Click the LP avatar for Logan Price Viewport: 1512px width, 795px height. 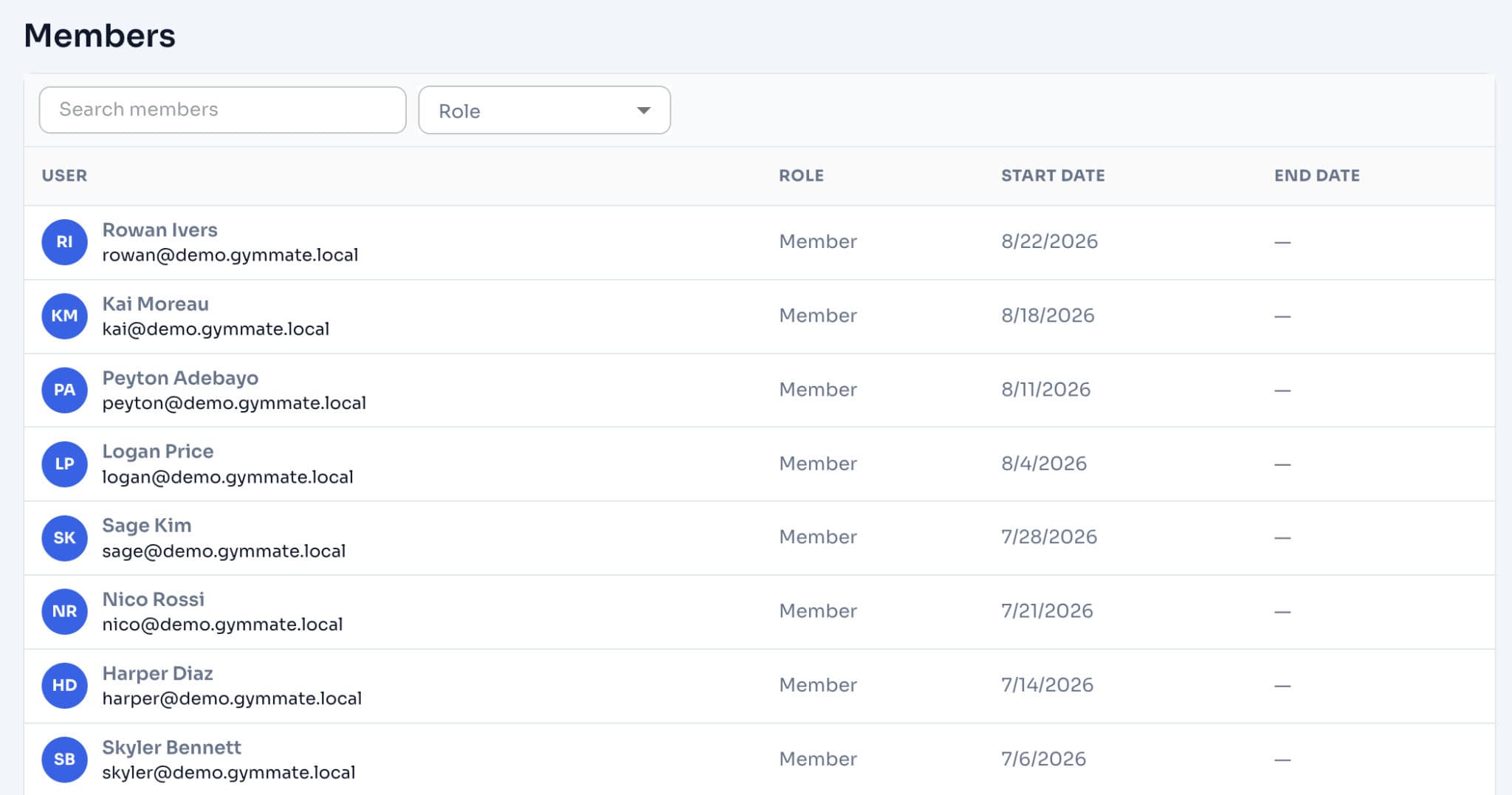click(64, 464)
